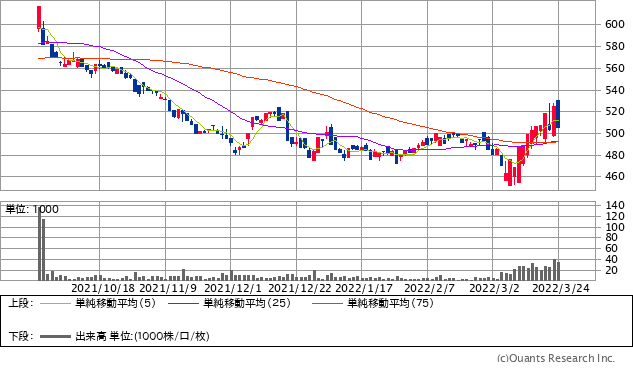Click the 540 price axis label

[615, 90]
